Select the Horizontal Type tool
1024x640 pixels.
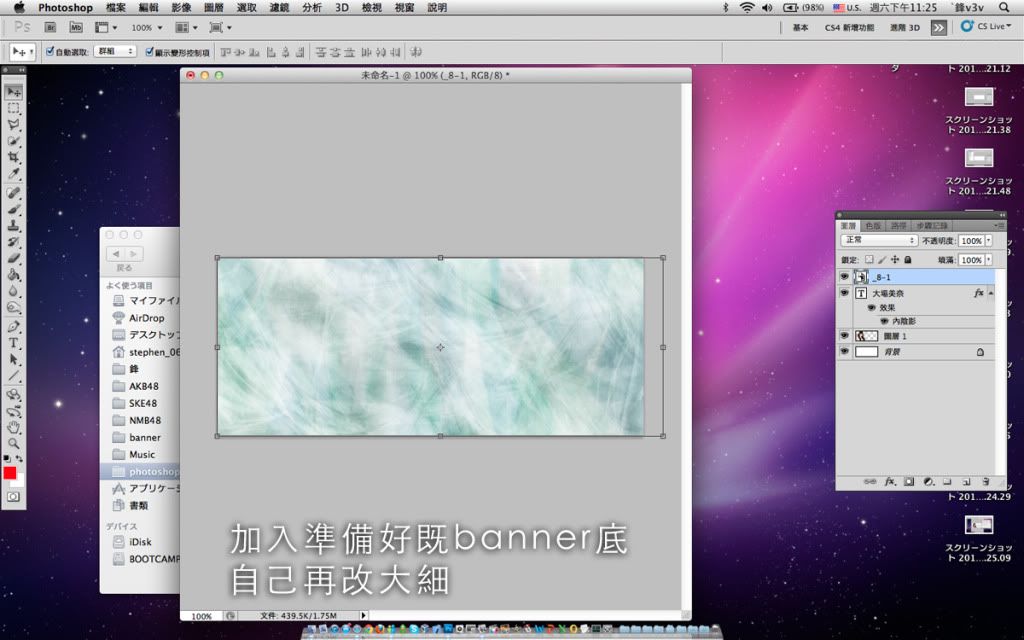coord(14,343)
